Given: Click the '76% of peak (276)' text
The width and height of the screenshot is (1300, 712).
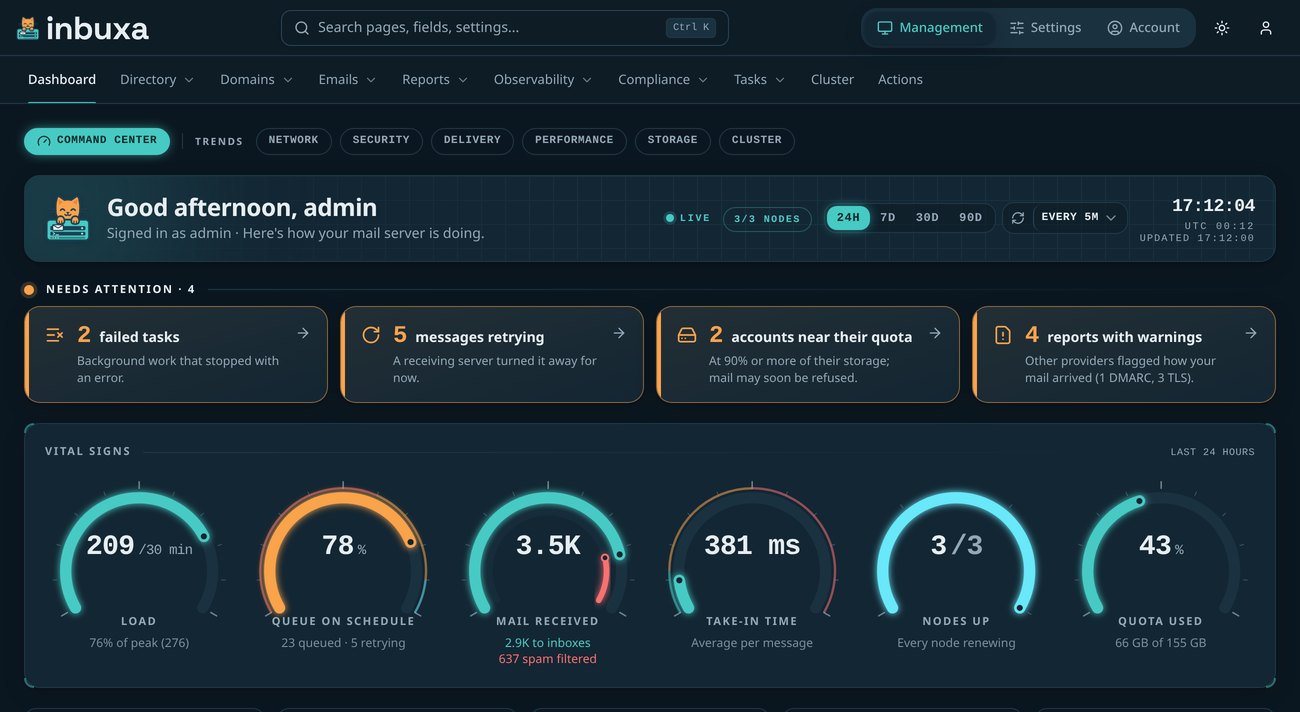Looking at the screenshot, I should (139, 643).
